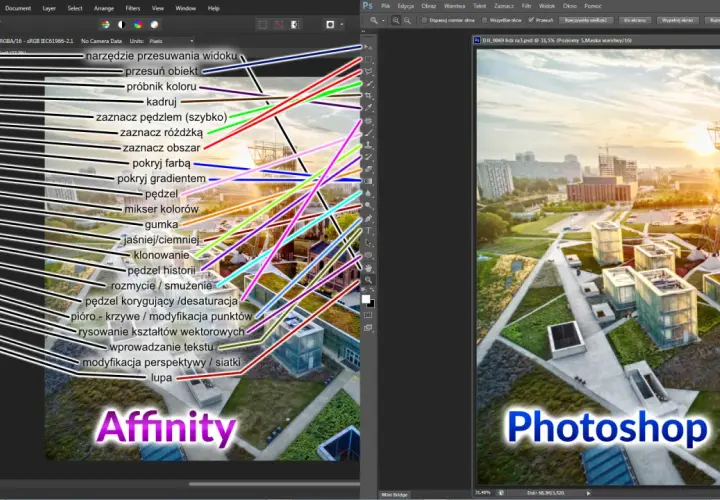Select the Brush tool in Photoshop
This screenshot has width=720, height=500.
pyautogui.click(x=368, y=133)
